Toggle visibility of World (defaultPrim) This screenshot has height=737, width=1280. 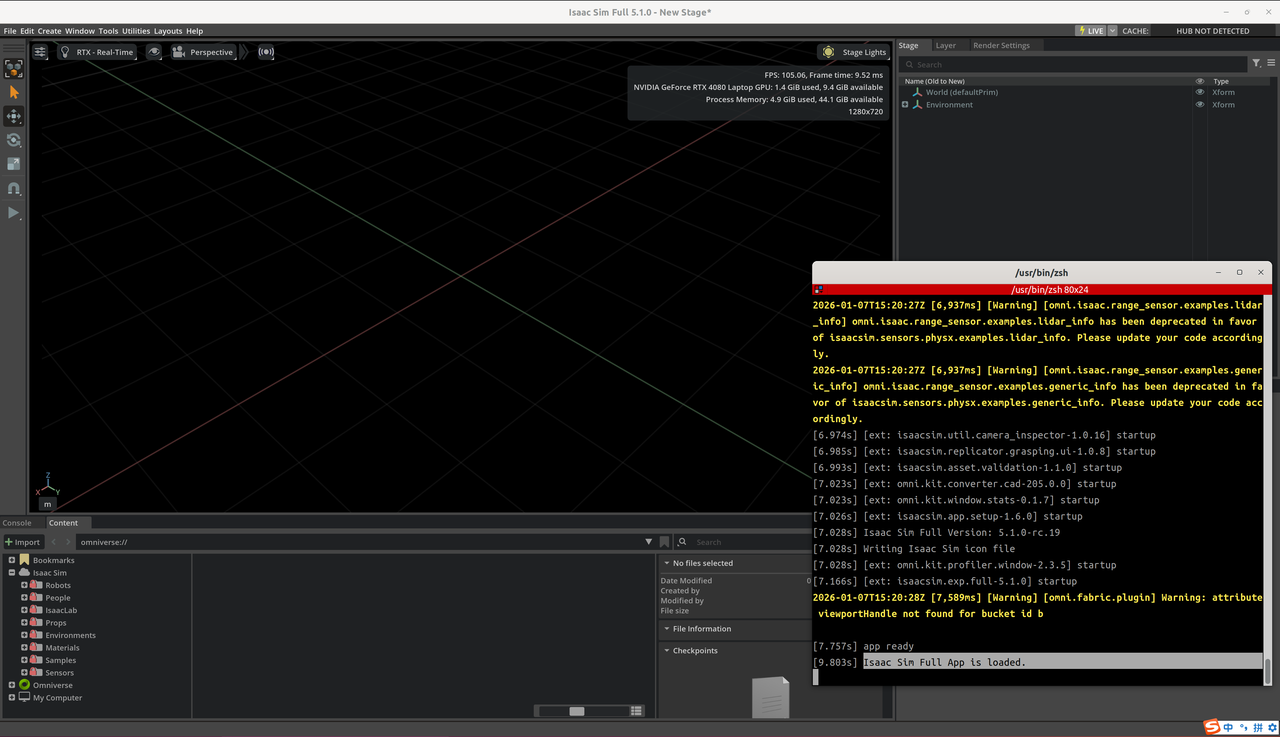[1200, 92]
